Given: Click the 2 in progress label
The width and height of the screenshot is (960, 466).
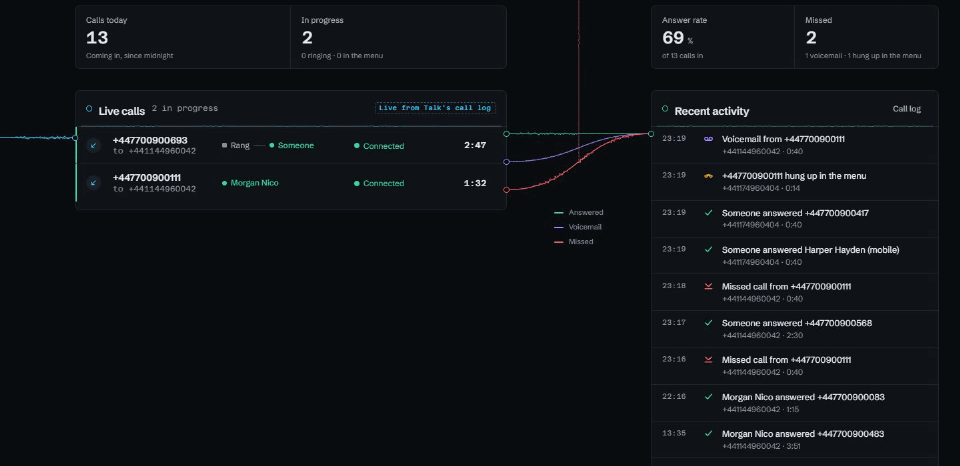Looking at the screenshot, I should click(x=185, y=108).
